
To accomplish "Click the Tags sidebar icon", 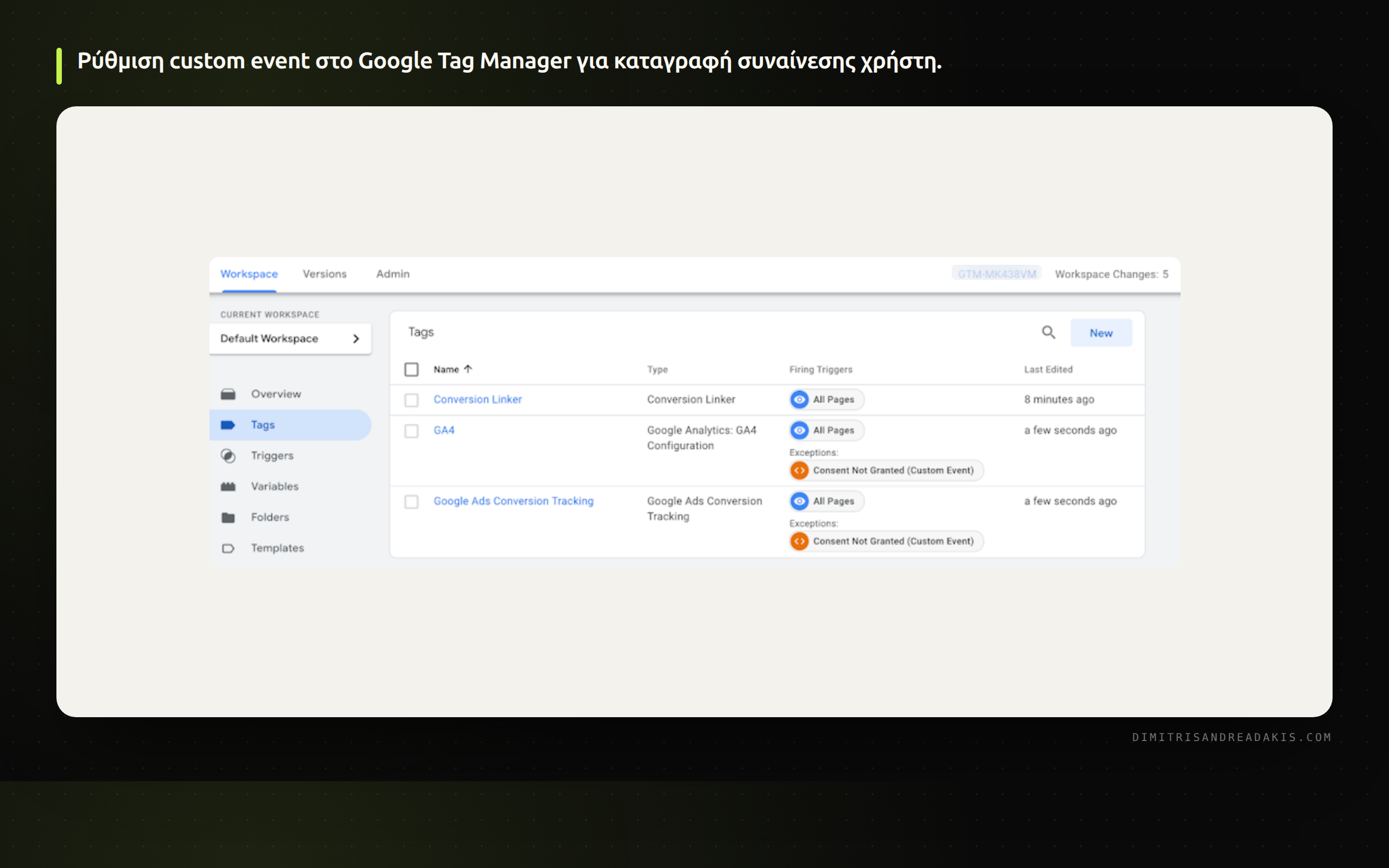I will [228, 425].
